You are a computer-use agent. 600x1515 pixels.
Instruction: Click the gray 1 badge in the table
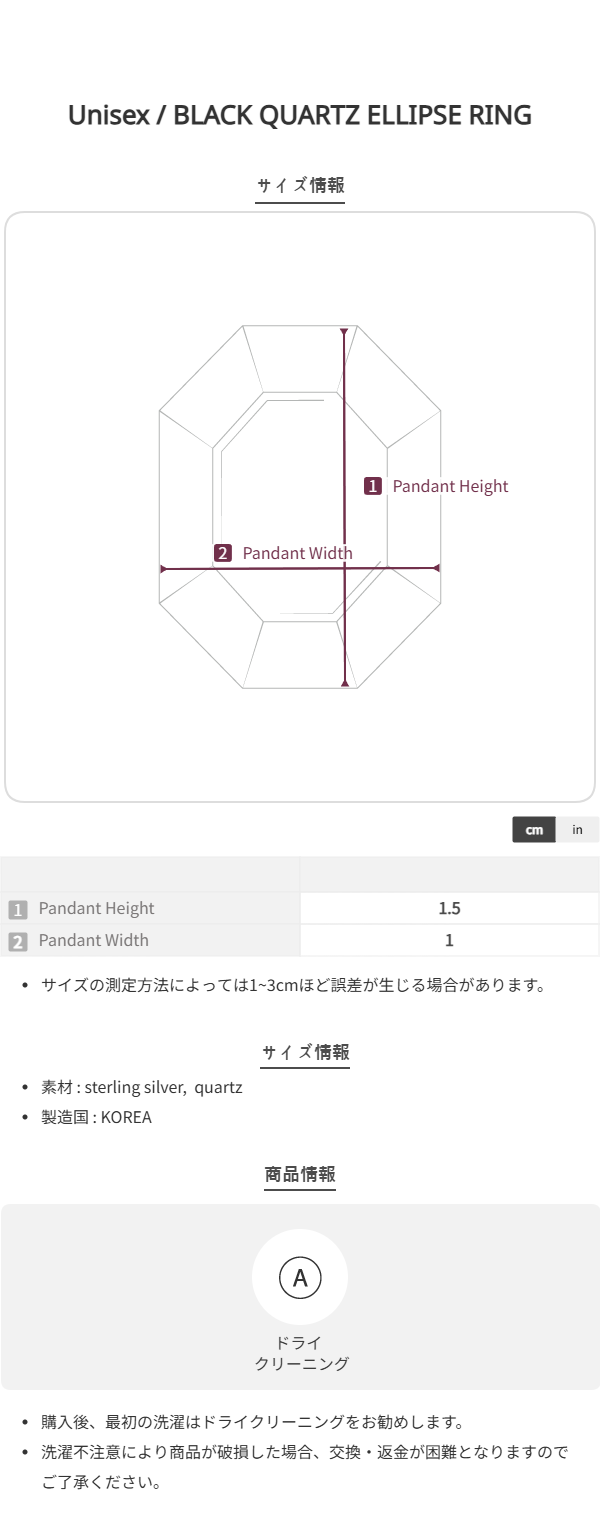[x=17, y=909]
